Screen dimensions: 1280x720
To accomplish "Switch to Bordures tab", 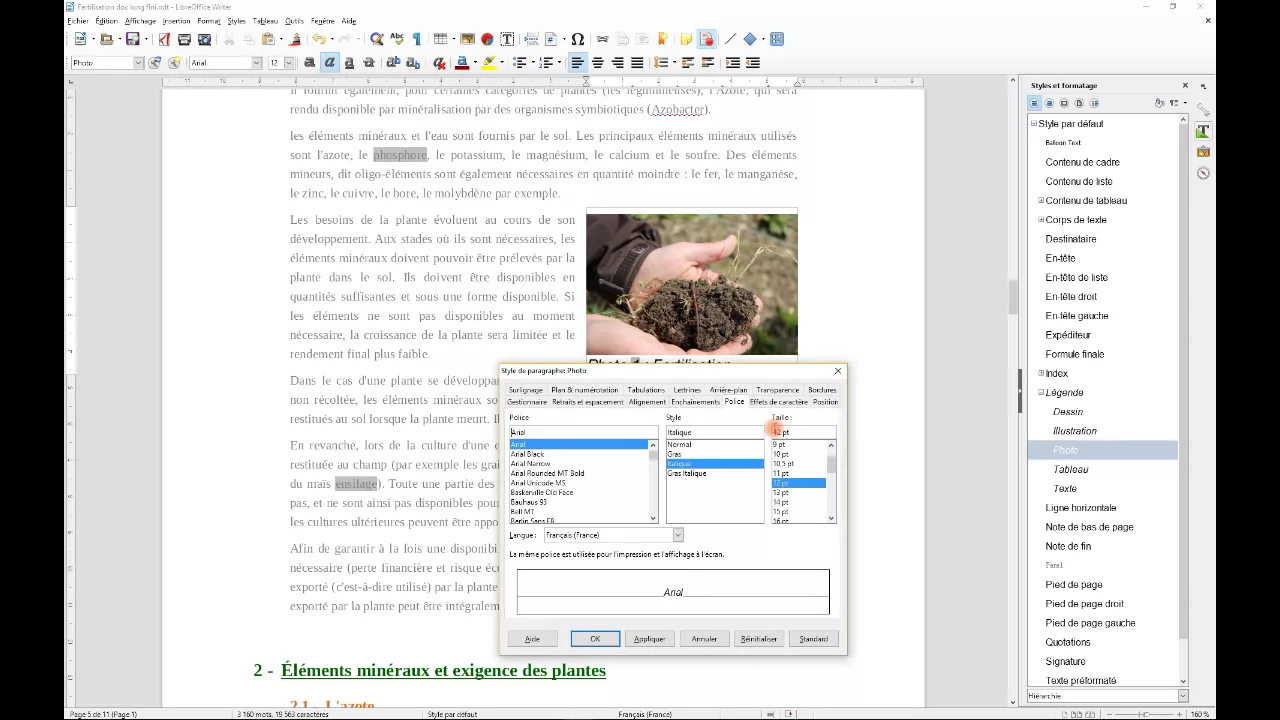I will pos(822,390).
